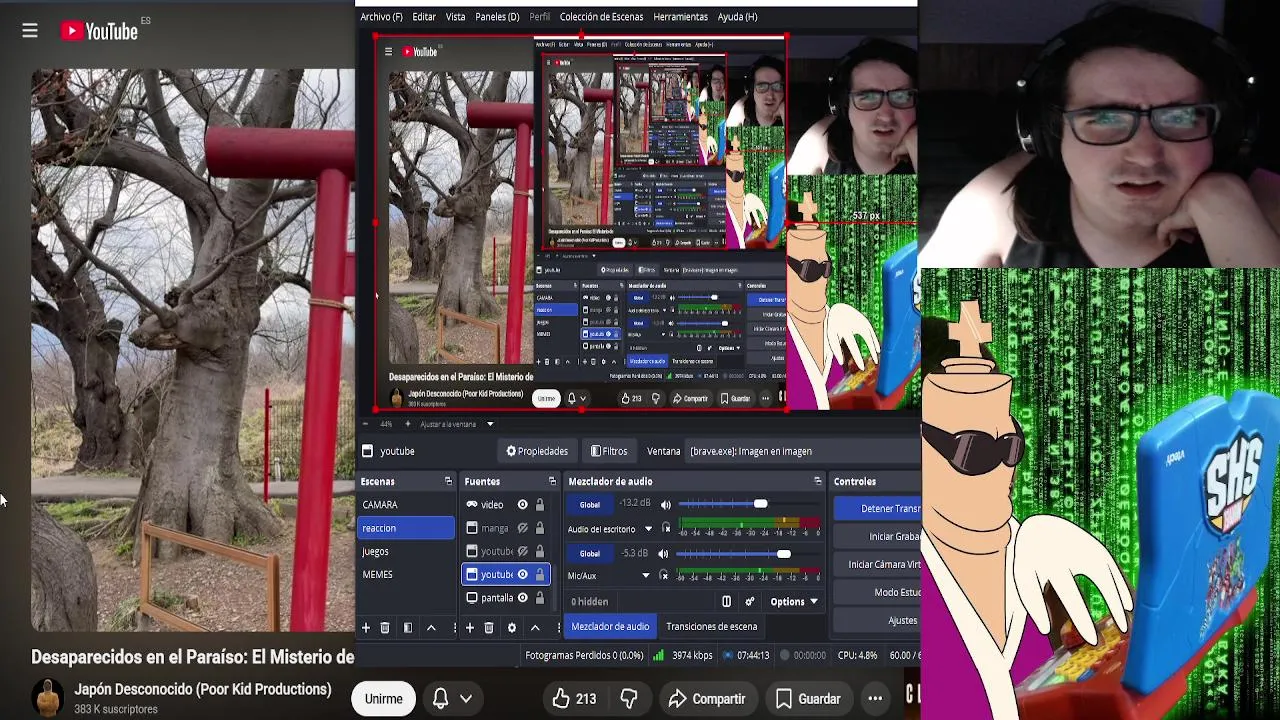Open the more actions three-dots menu on YouTube
The height and width of the screenshot is (720, 1280).
click(x=875, y=699)
